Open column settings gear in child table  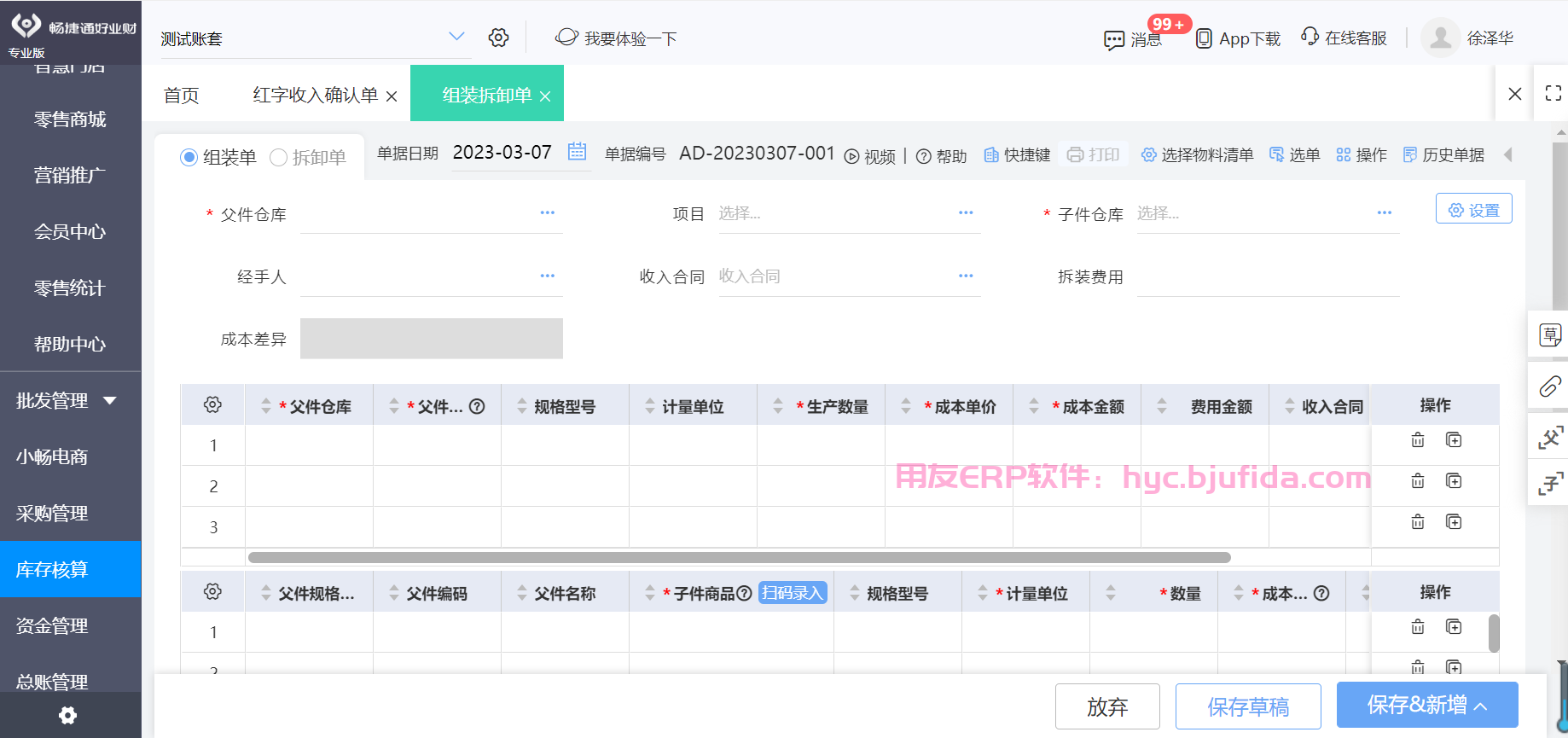(212, 592)
